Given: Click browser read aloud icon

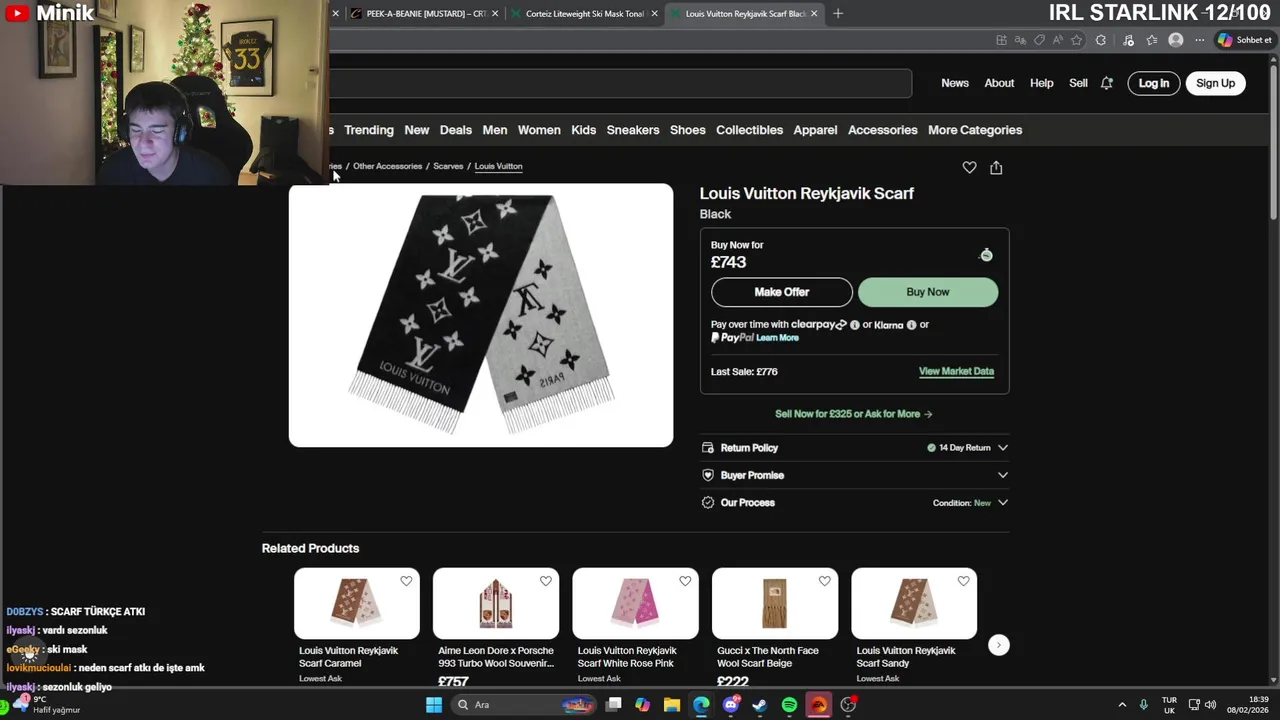Looking at the screenshot, I should [1058, 40].
